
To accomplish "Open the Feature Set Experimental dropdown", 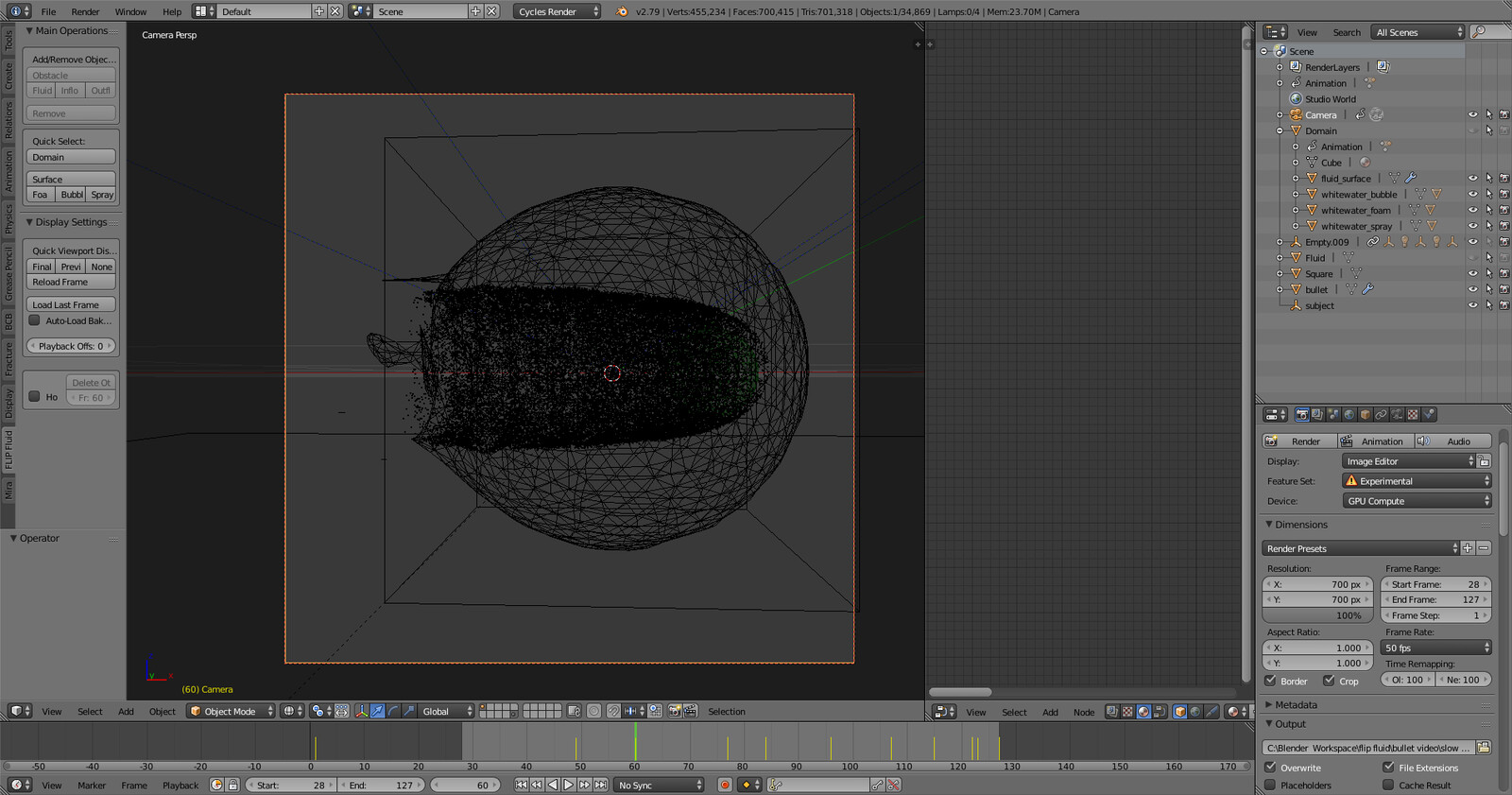I will 1417,481.
